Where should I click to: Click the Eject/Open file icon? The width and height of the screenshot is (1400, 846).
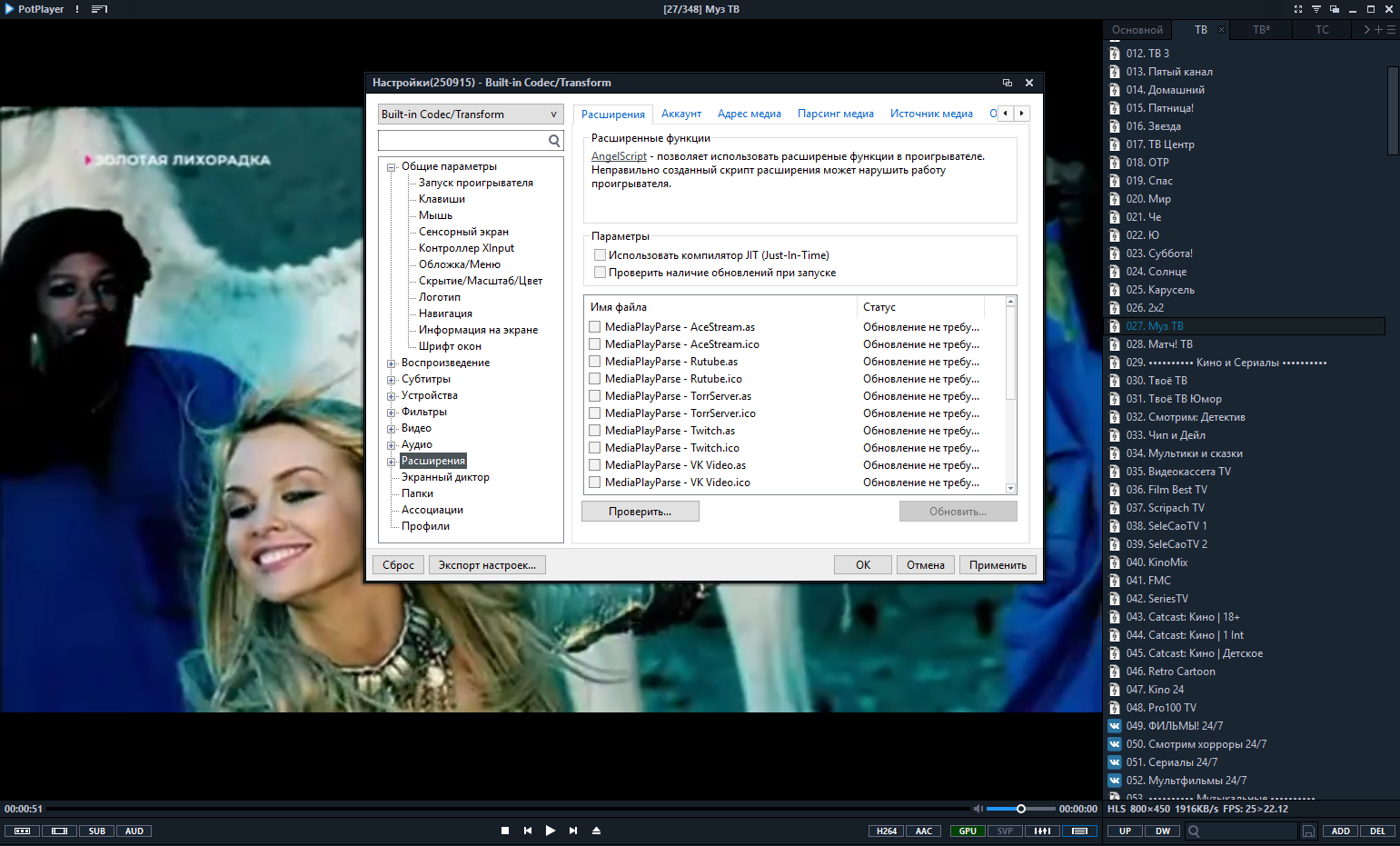pyautogui.click(x=597, y=831)
